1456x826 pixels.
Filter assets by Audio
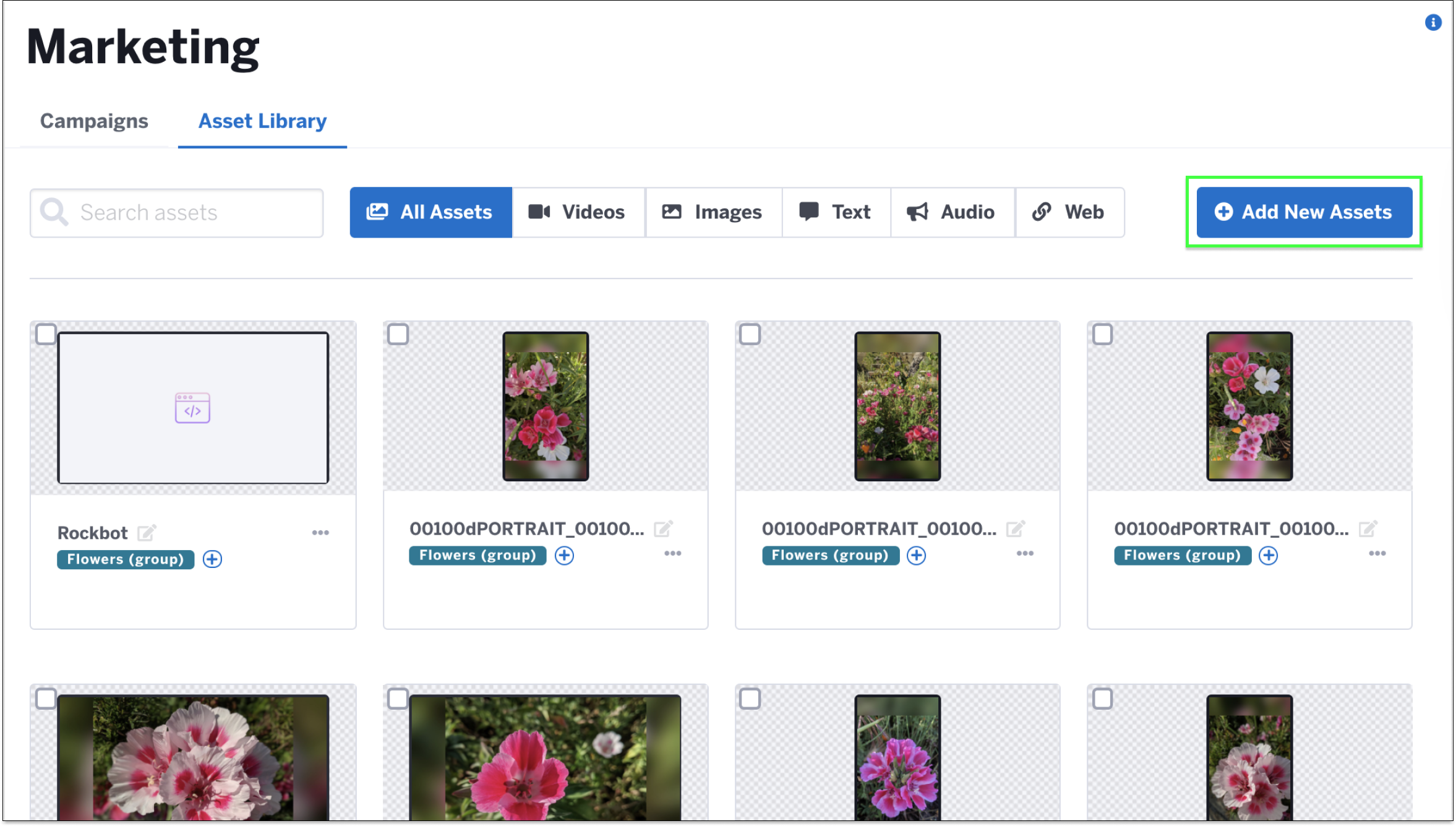click(953, 212)
